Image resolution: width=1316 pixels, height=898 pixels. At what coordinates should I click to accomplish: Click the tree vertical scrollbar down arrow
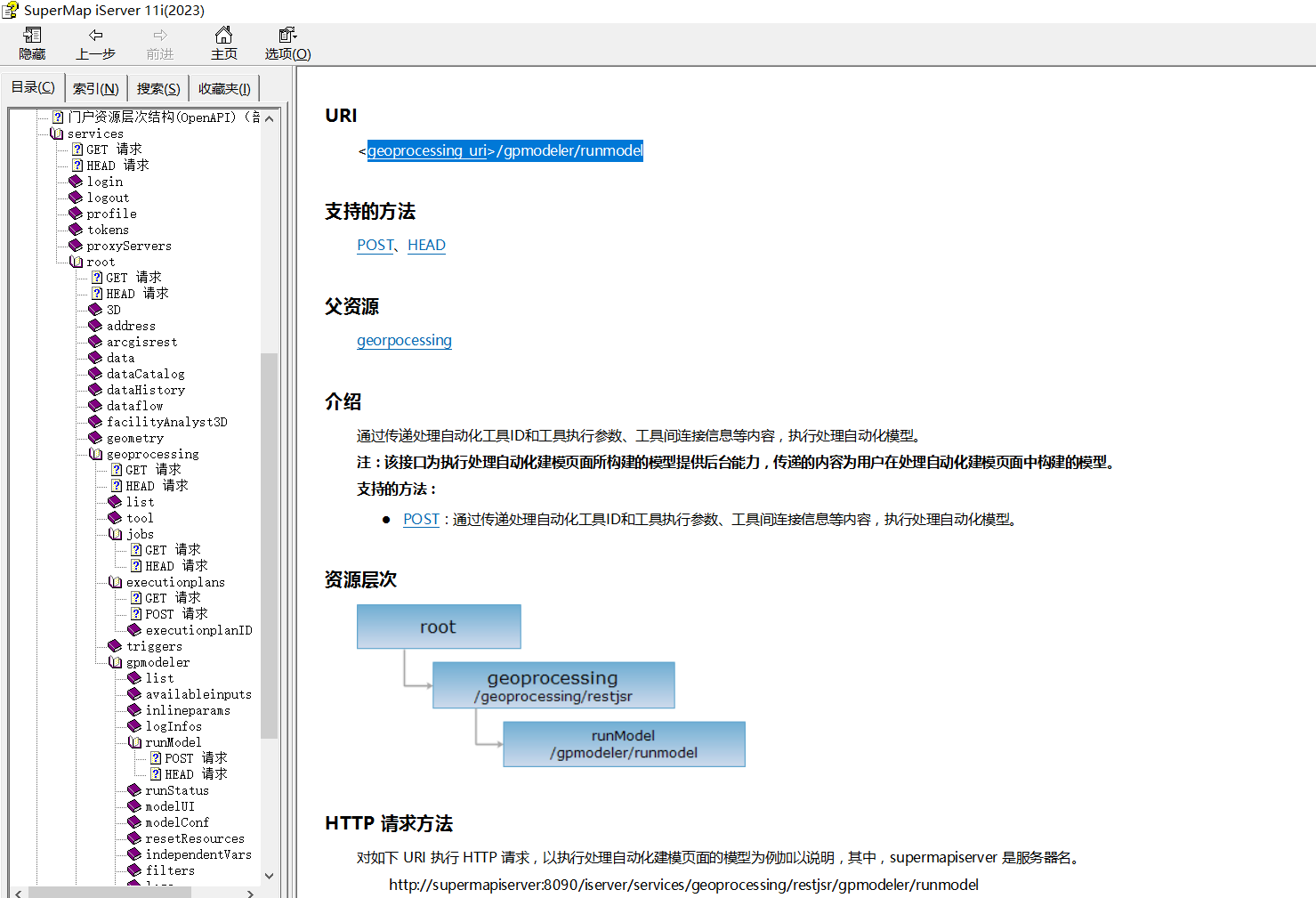pyautogui.click(x=269, y=876)
